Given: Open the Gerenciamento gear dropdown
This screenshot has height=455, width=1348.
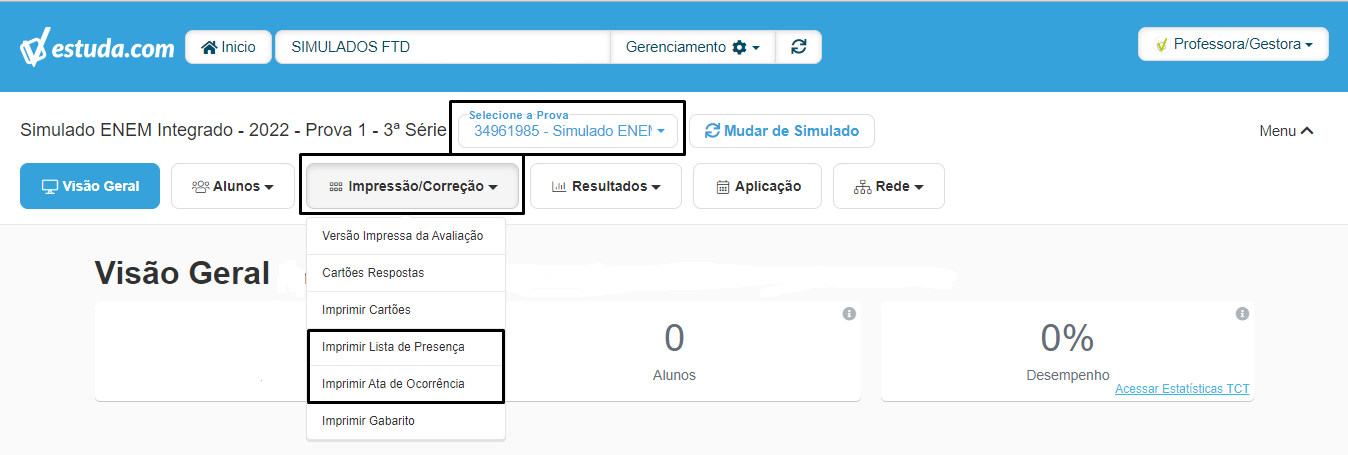Looking at the screenshot, I should point(693,47).
